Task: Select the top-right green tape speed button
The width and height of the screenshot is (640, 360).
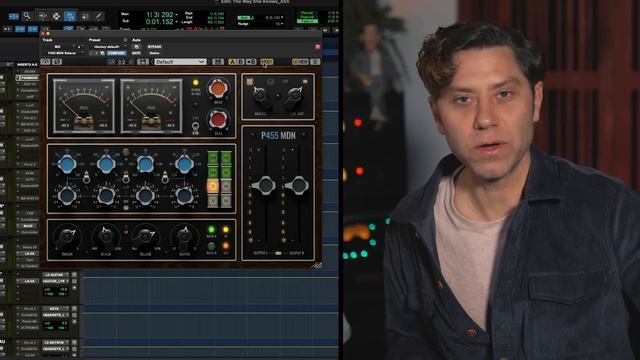Action: 226,158
